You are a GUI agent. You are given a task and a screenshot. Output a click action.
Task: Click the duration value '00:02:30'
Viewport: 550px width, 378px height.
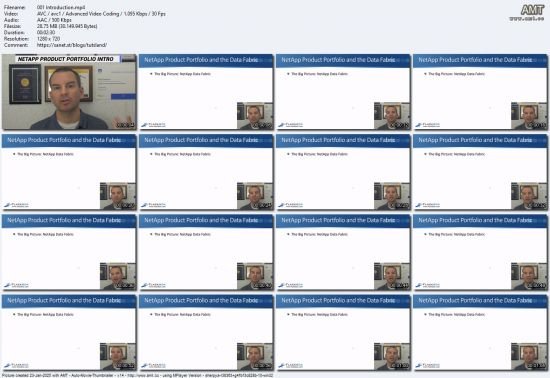point(46,33)
